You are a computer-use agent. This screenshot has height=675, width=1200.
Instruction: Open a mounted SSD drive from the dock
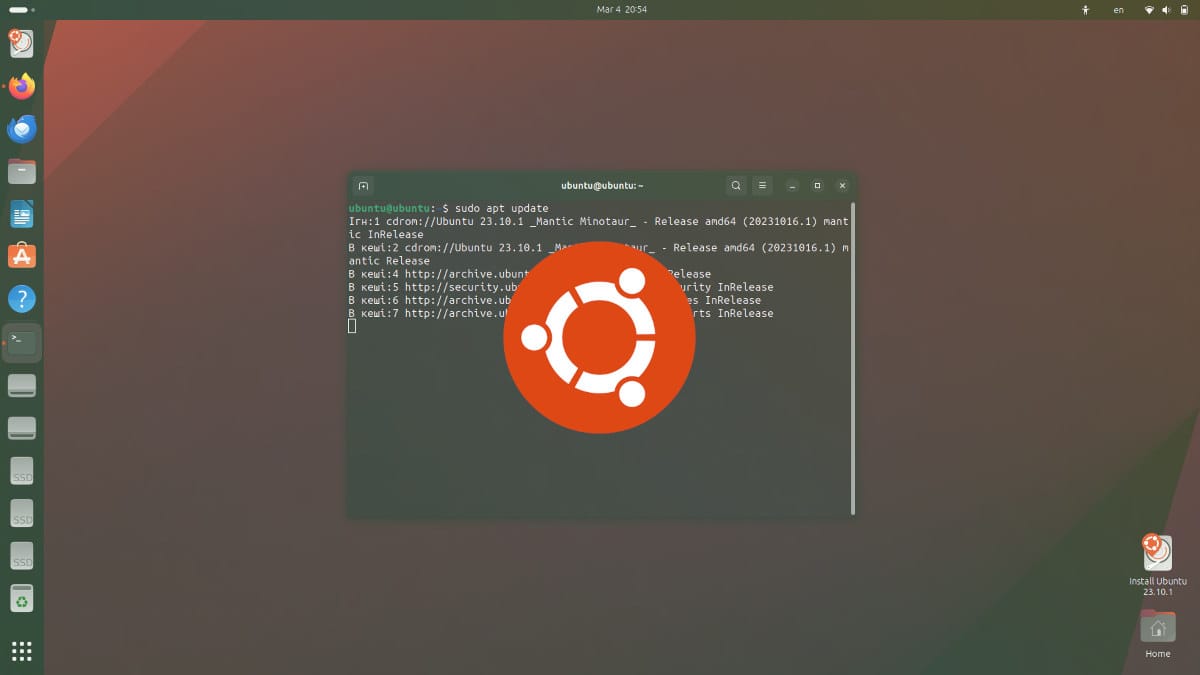22,470
